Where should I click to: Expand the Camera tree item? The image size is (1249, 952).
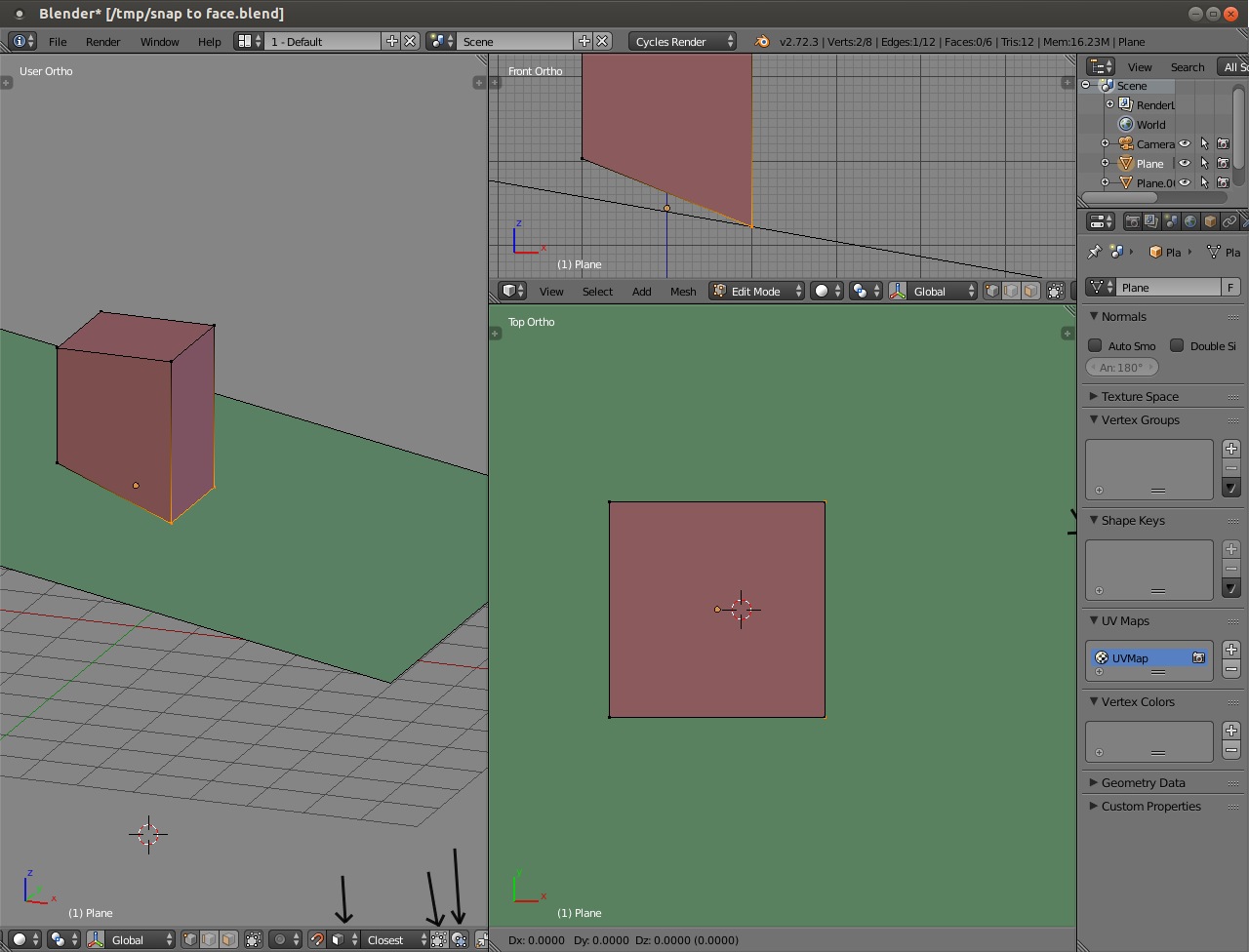1105,143
